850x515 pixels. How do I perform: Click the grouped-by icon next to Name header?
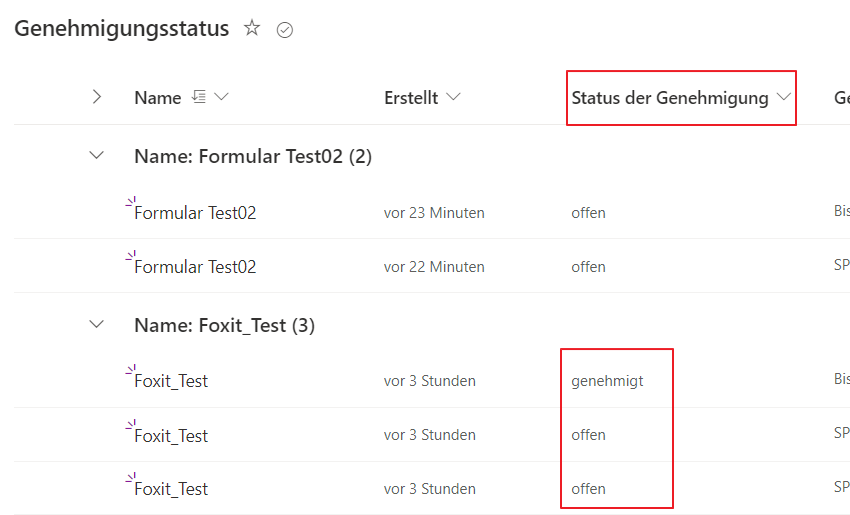pos(198,97)
